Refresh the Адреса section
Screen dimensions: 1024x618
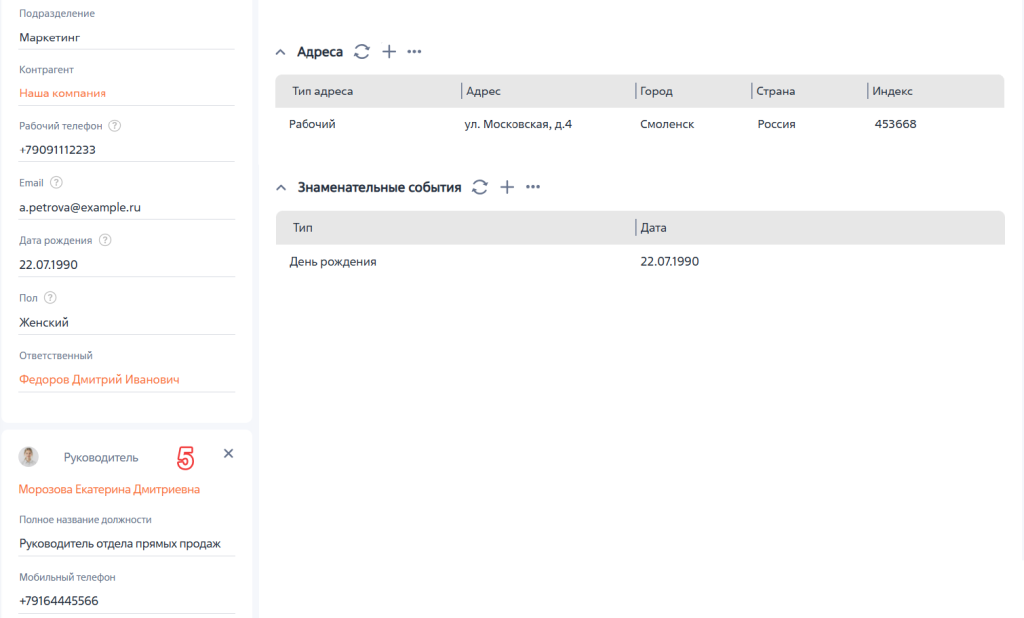(x=362, y=52)
